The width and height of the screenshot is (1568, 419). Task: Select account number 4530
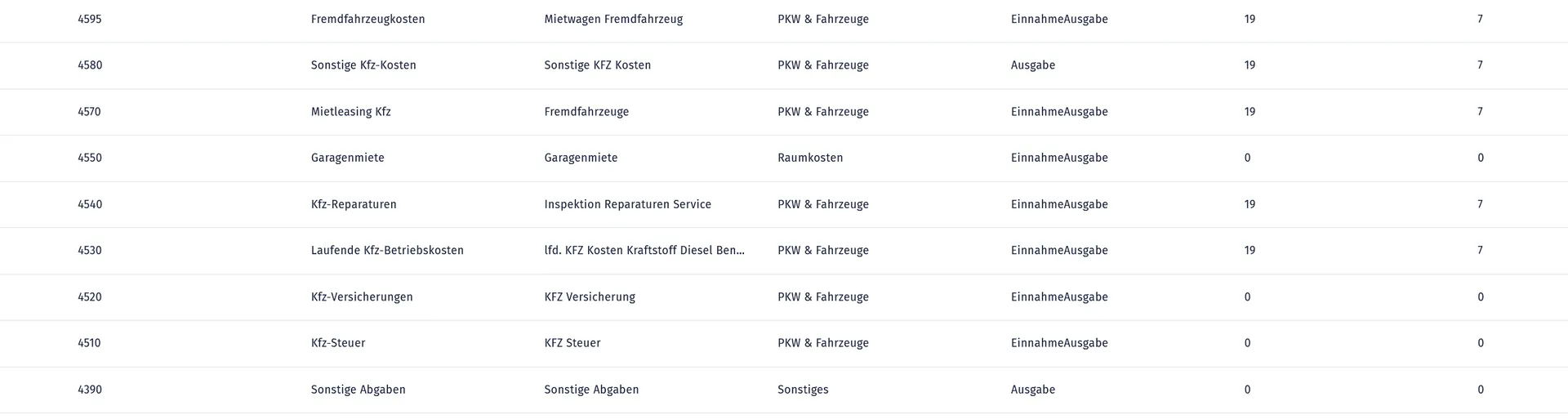coord(90,251)
